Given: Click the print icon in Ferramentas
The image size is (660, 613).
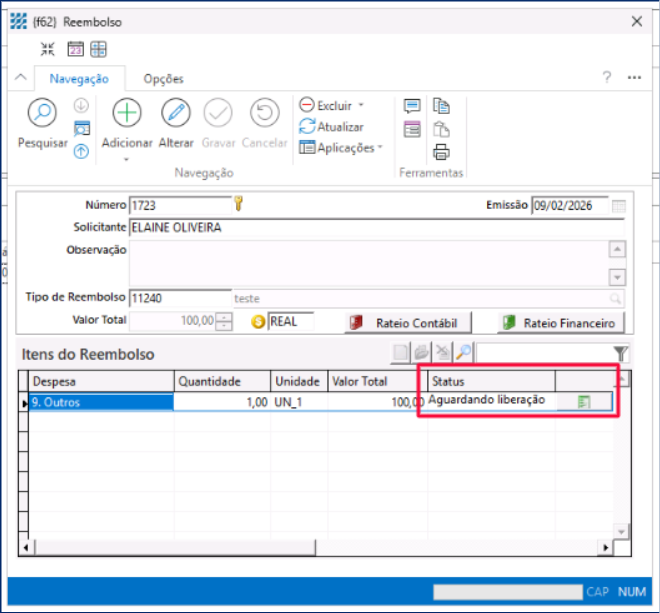Looking at the screenshot, I should tap(441, 152).
